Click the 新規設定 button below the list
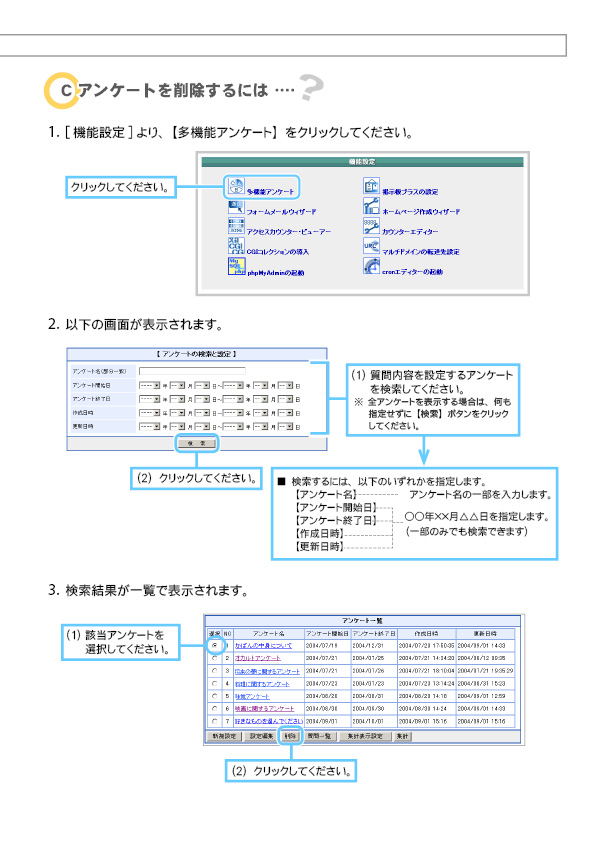The height and width of the screenshot is (842, 595). [x=224, y=736]
